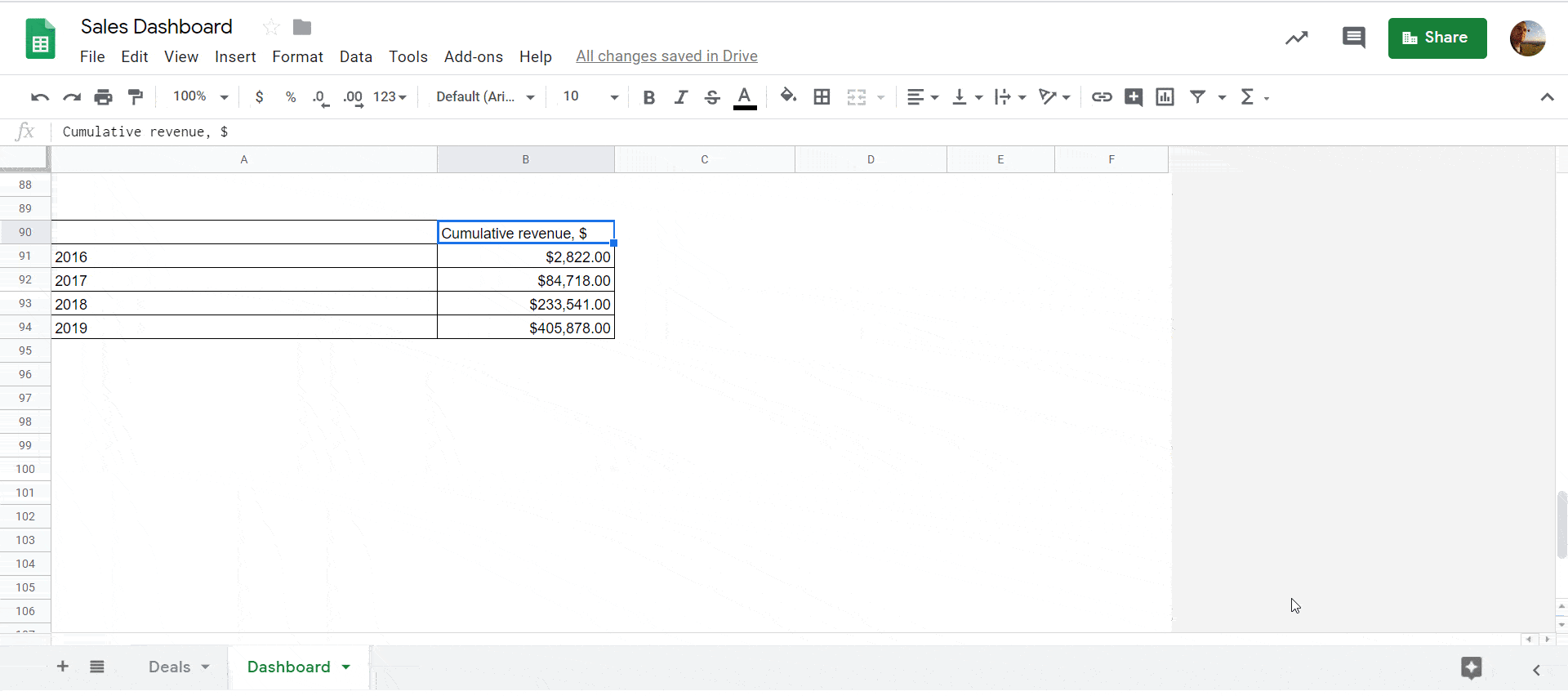Insert comment icon in toolbar
Viewport: 1568px width, 696px height.
(x=1134, y=97)
